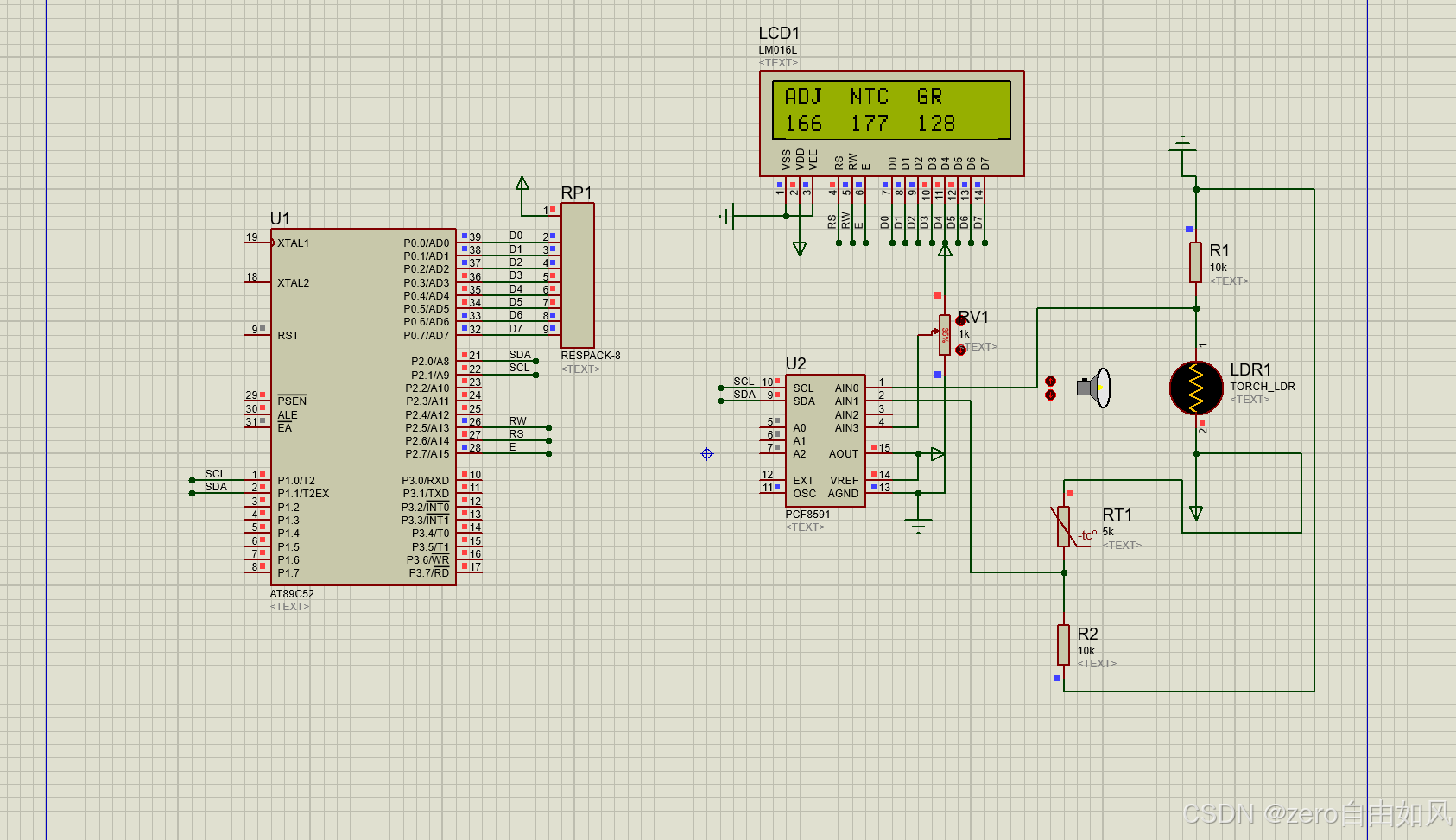The width and height of the screenshot is (1456, 840).
Task: Click the SCL net label at P2.1/A9
Action: [519, 368]
